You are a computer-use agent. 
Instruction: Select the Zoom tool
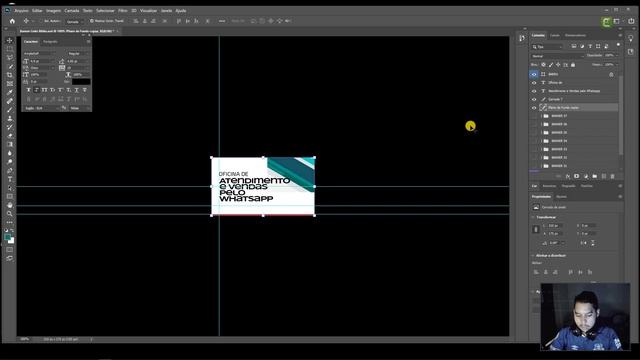[10, 213]
